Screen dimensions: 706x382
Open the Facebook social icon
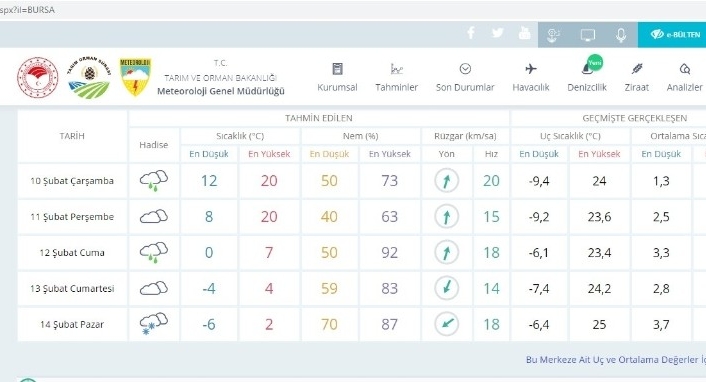point(471,33)
